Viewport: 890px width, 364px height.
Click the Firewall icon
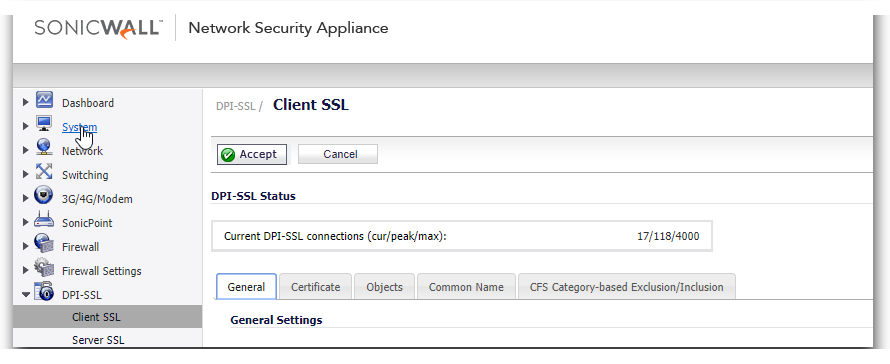coord(44,244)
